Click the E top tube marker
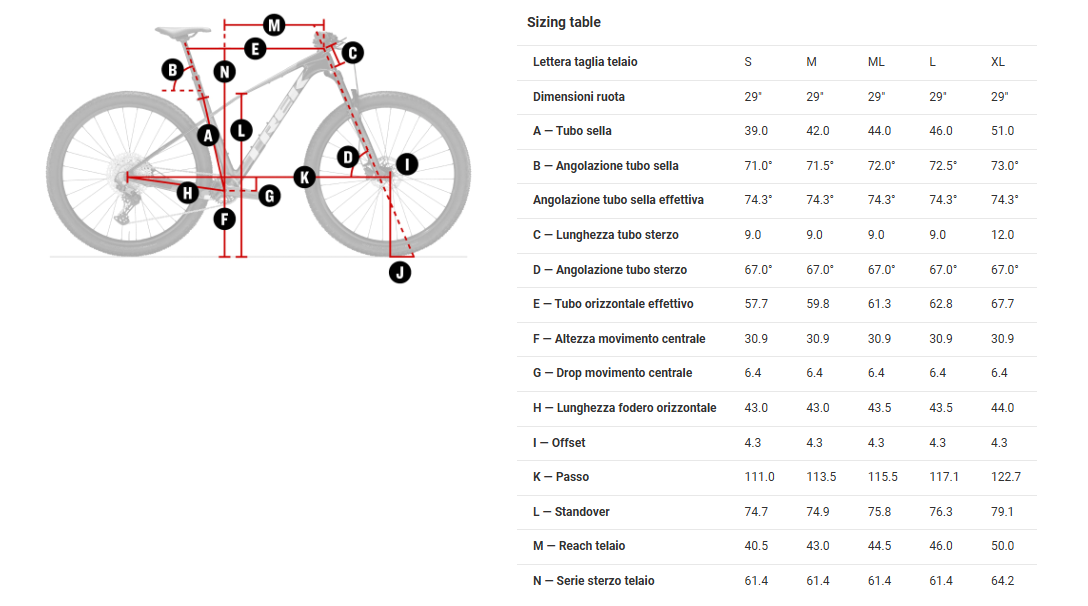Viewport: 1088px width, 606px height. 254,48
